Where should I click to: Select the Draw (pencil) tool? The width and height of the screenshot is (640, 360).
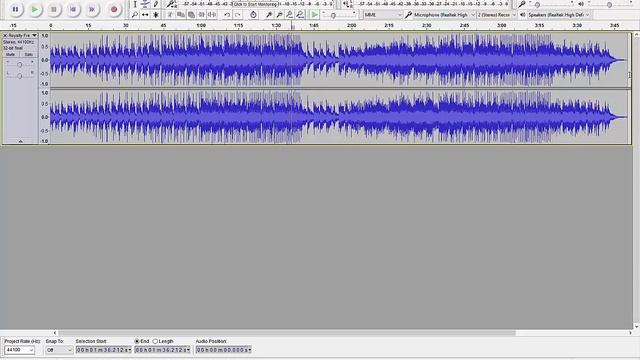[x=156, y=4]
